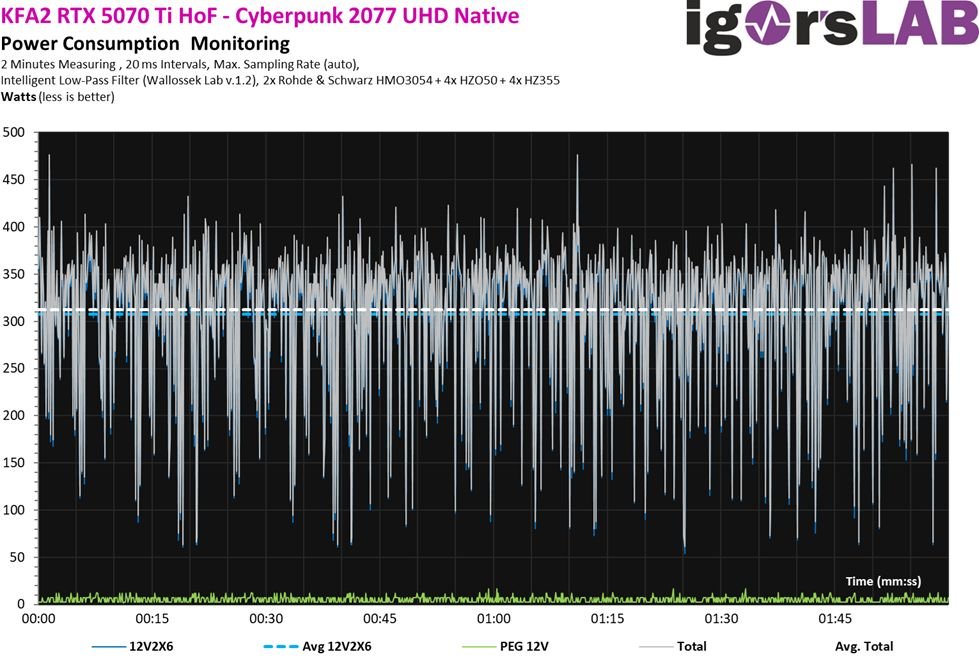This screenshot has height=659, width=979.
Task: Click the 500 y-axis label
Action: tap(14, 132)
